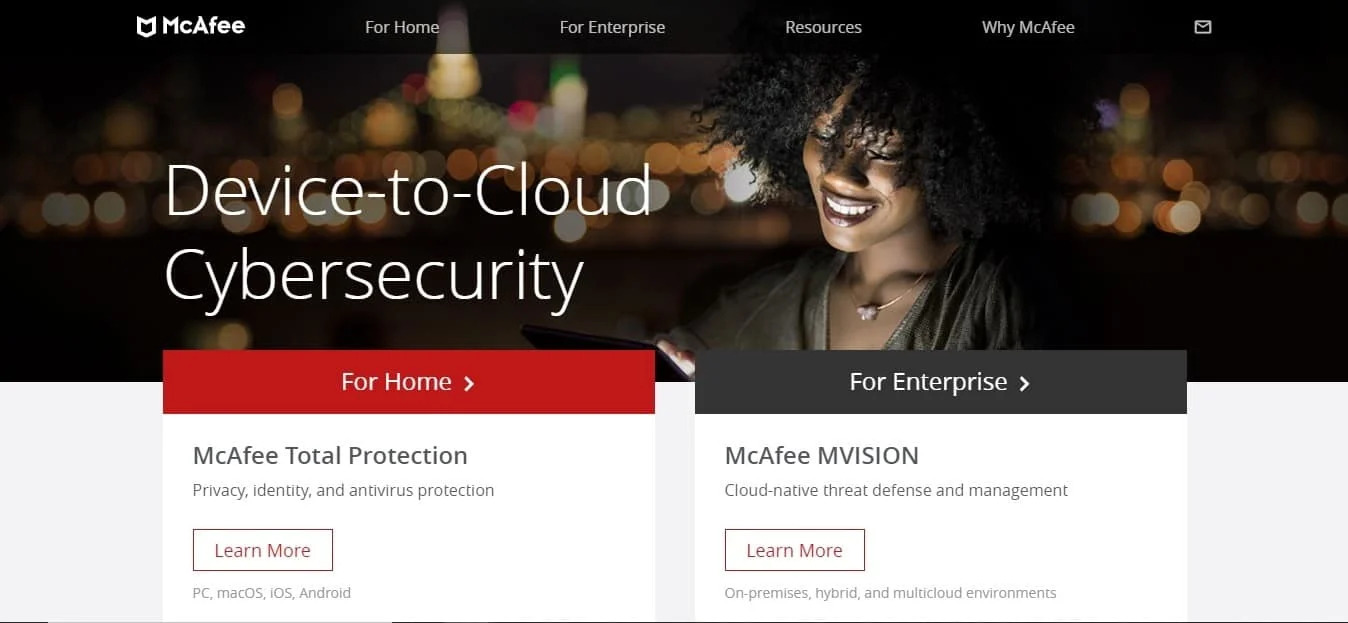Viewport: 1348px width, 623px height.
Task: Open the For Home navigation menu
Action: 402,27
